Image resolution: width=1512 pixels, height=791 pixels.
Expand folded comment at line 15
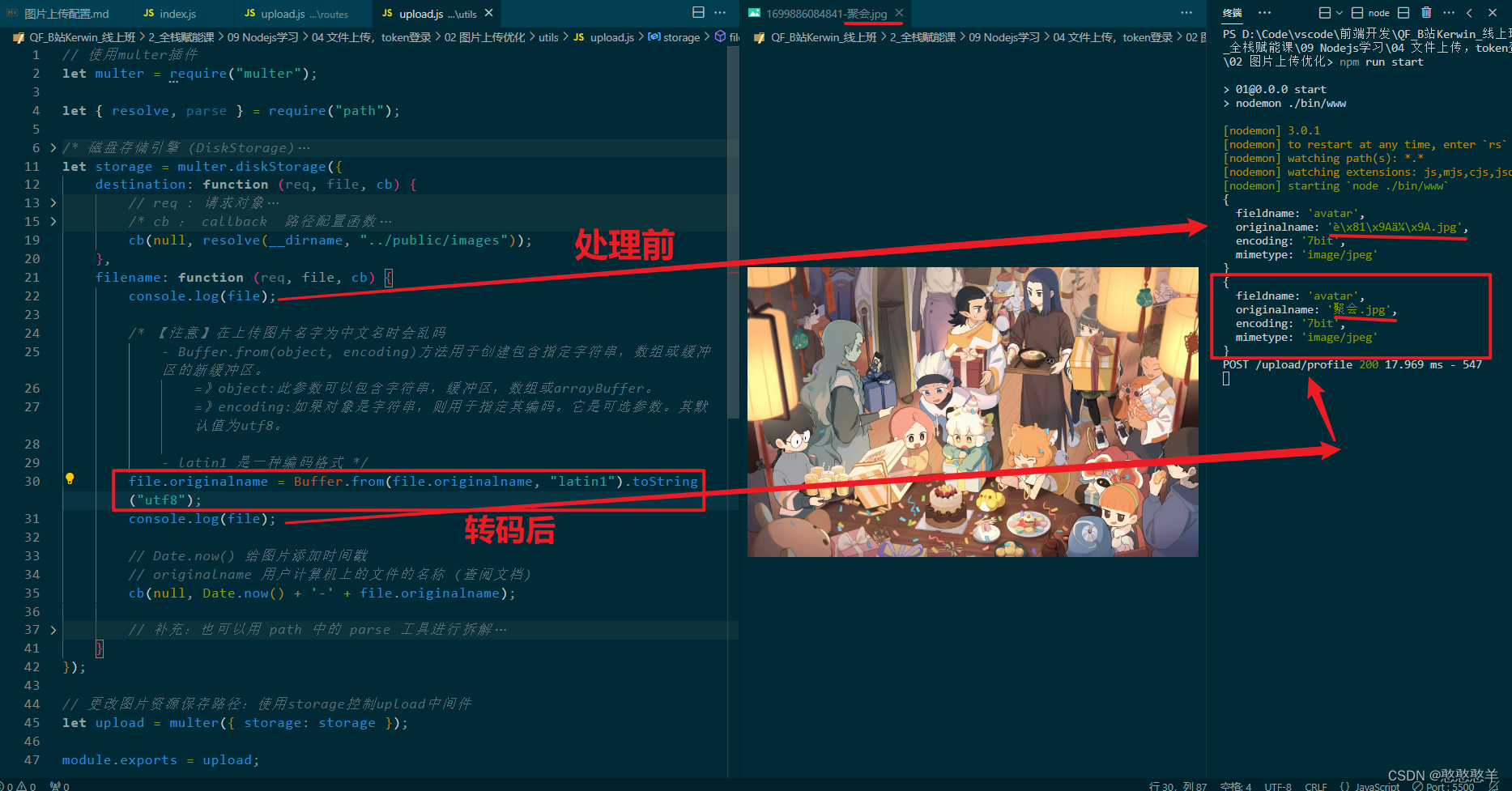[x=53, y=221]
